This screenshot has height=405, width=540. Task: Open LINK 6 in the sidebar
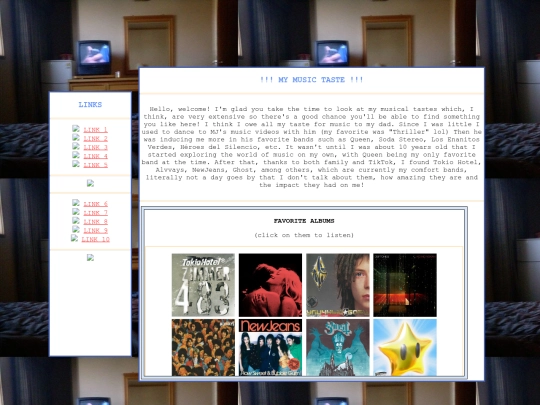tap(95, 204)
